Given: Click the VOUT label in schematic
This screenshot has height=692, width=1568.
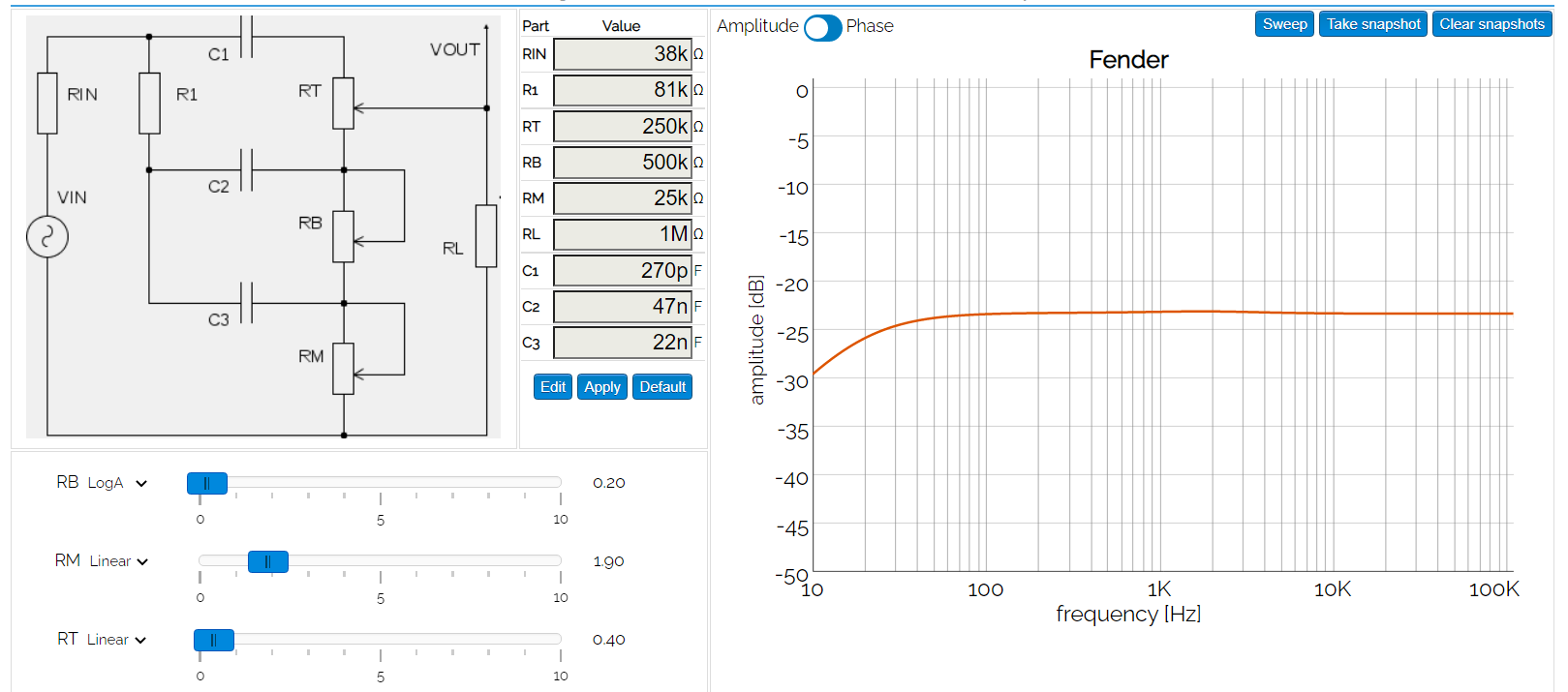Looking at the screenshot, I should (455, 49).
